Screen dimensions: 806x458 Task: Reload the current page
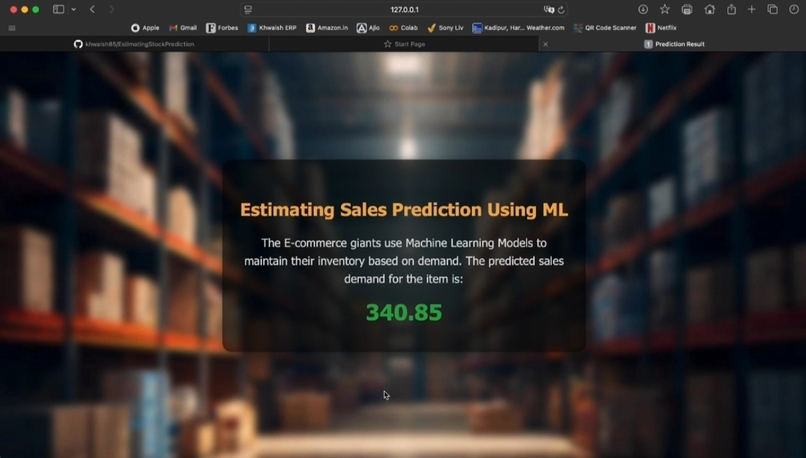(x=561, y=9)
